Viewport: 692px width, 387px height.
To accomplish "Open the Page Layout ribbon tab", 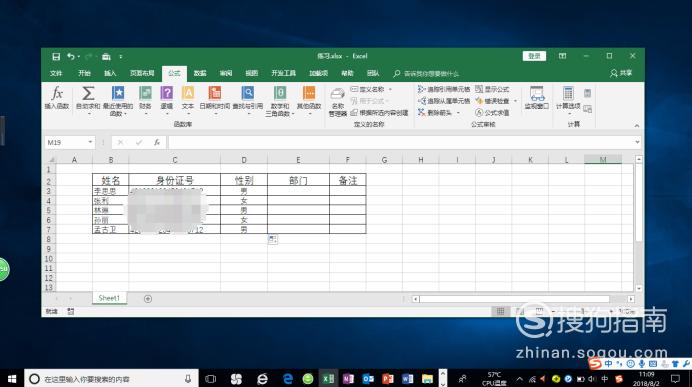I will [x=142, y=73].
